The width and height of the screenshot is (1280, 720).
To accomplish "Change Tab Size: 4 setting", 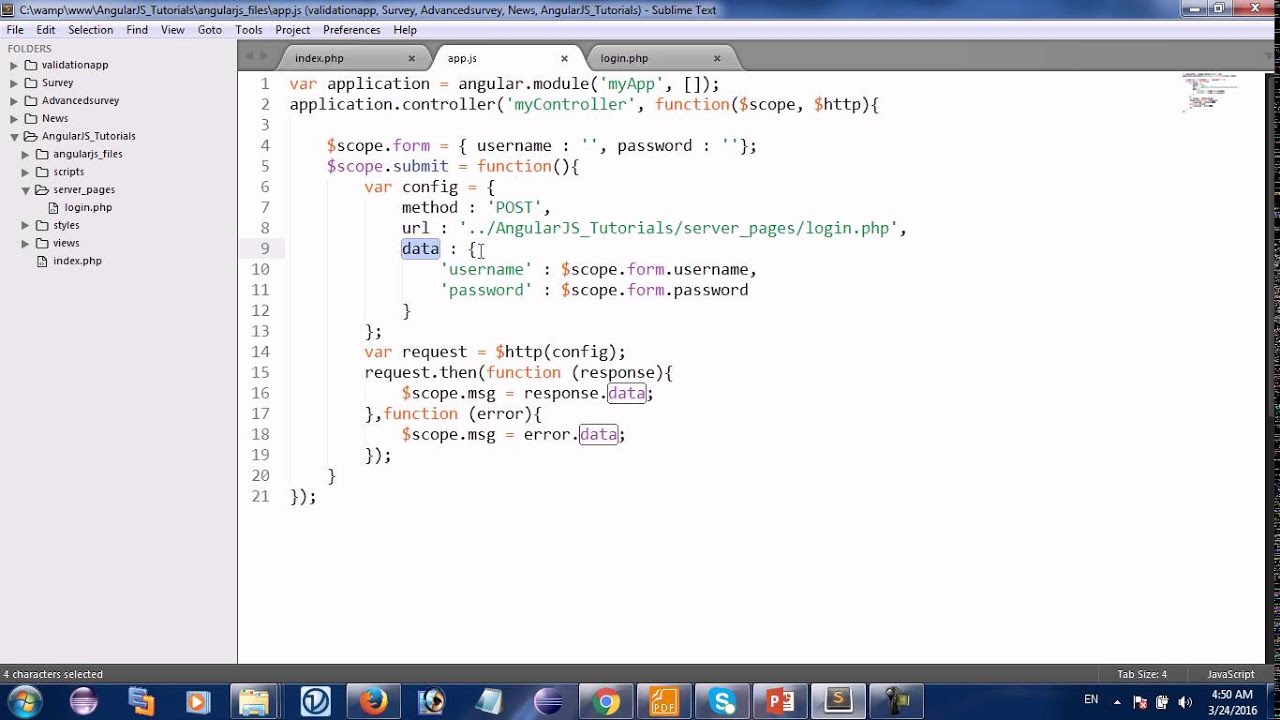I will pyautogui.click(x=1142, y=674).
